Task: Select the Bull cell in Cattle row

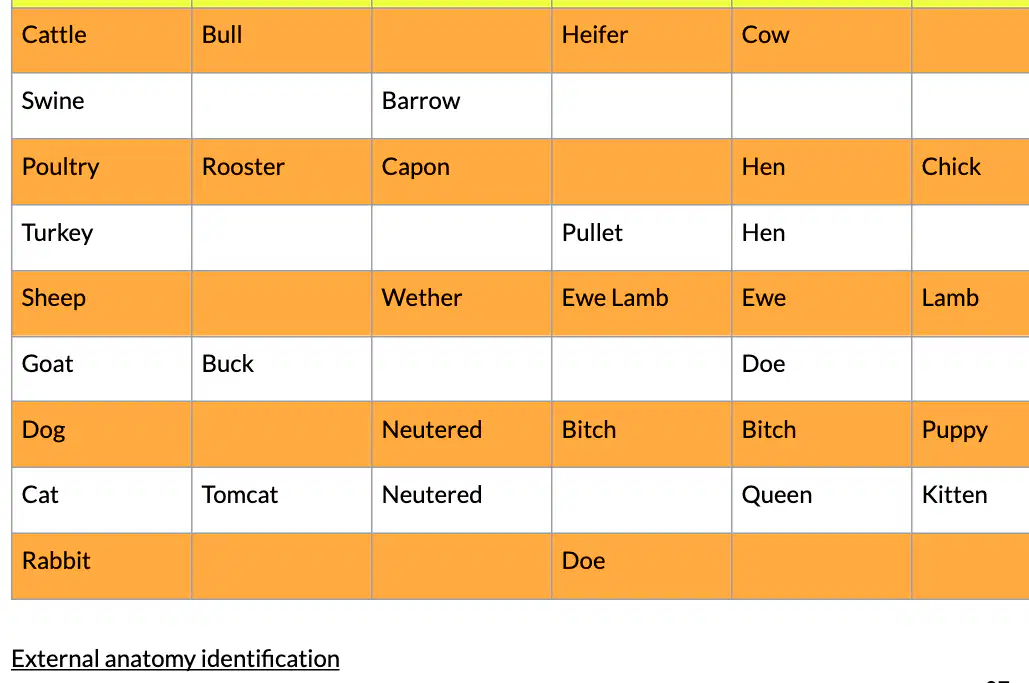Action: pos(282,40)
